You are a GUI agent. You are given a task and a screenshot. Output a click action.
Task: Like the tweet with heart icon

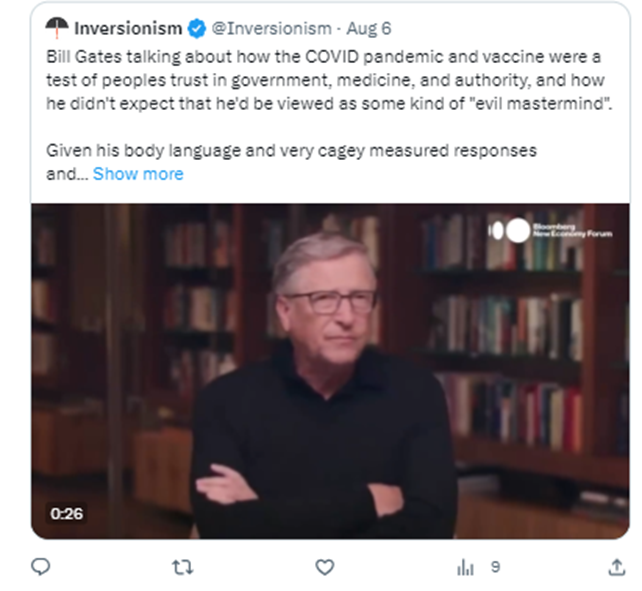325,567
